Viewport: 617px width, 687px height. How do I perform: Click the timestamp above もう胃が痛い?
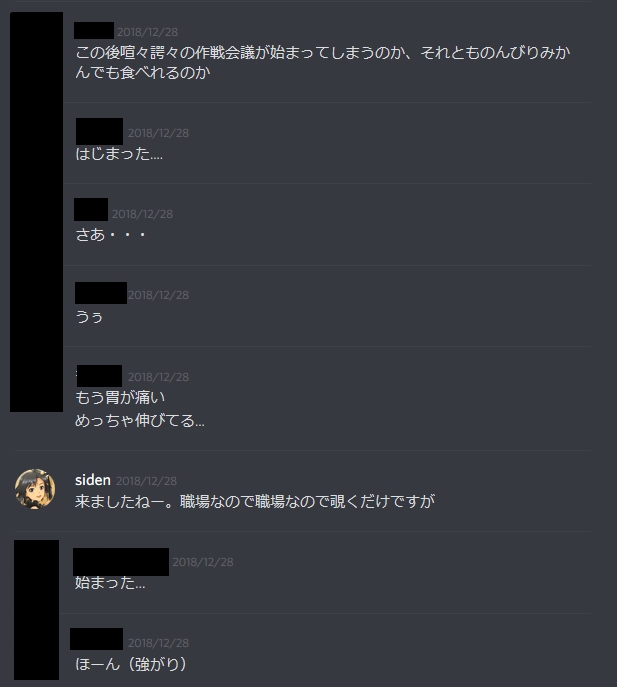tap(158, 377)
